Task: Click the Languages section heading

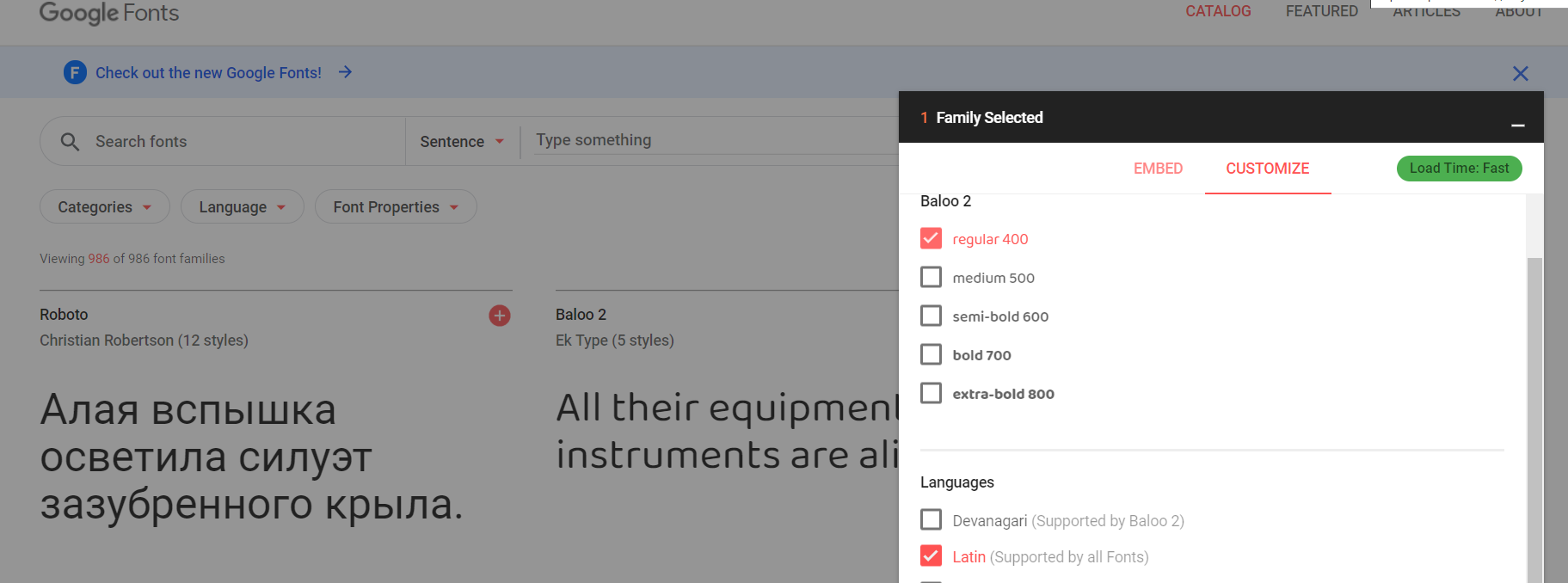Action: tap(956, 482)
